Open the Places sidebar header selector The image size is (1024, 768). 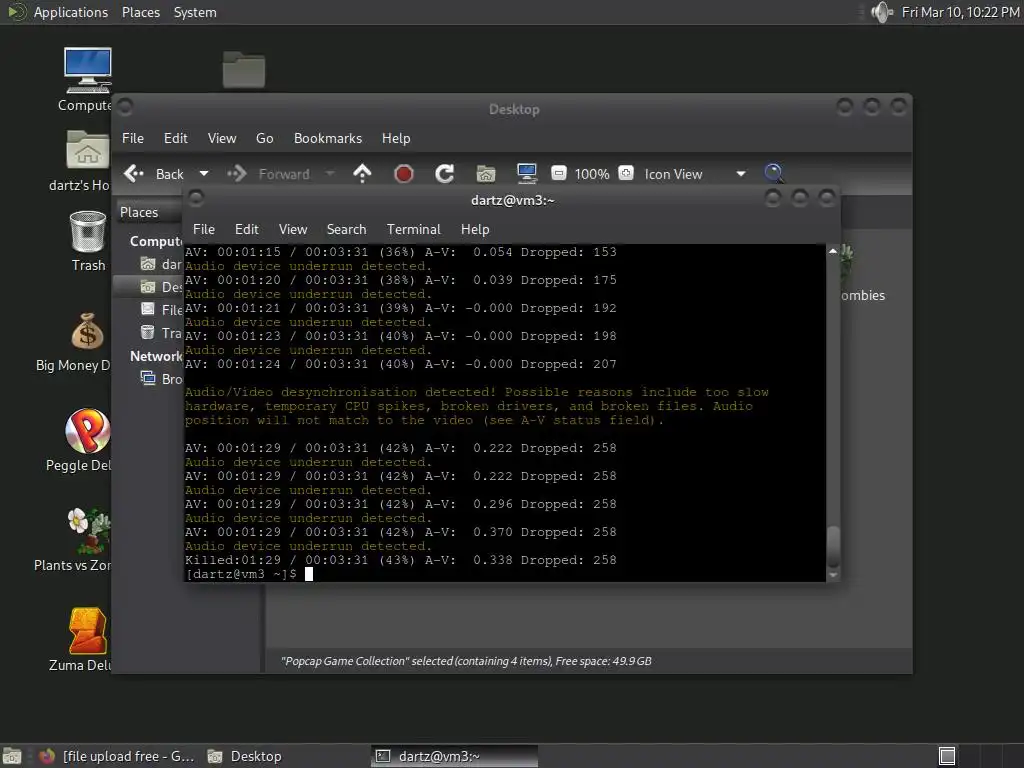pos(150,212)
